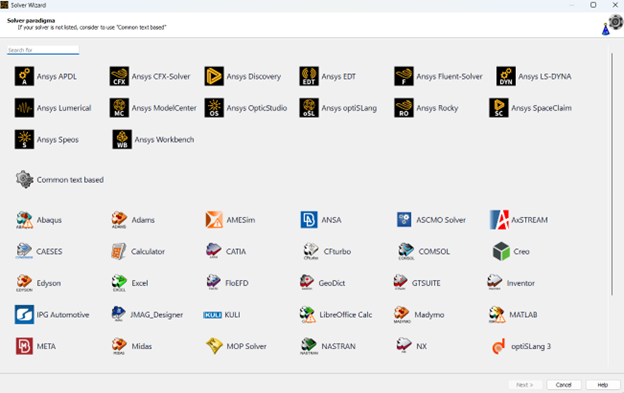Viewport: 624px width, 393px height.
Task: Select the CATIA icon
Action: (214, 251)
